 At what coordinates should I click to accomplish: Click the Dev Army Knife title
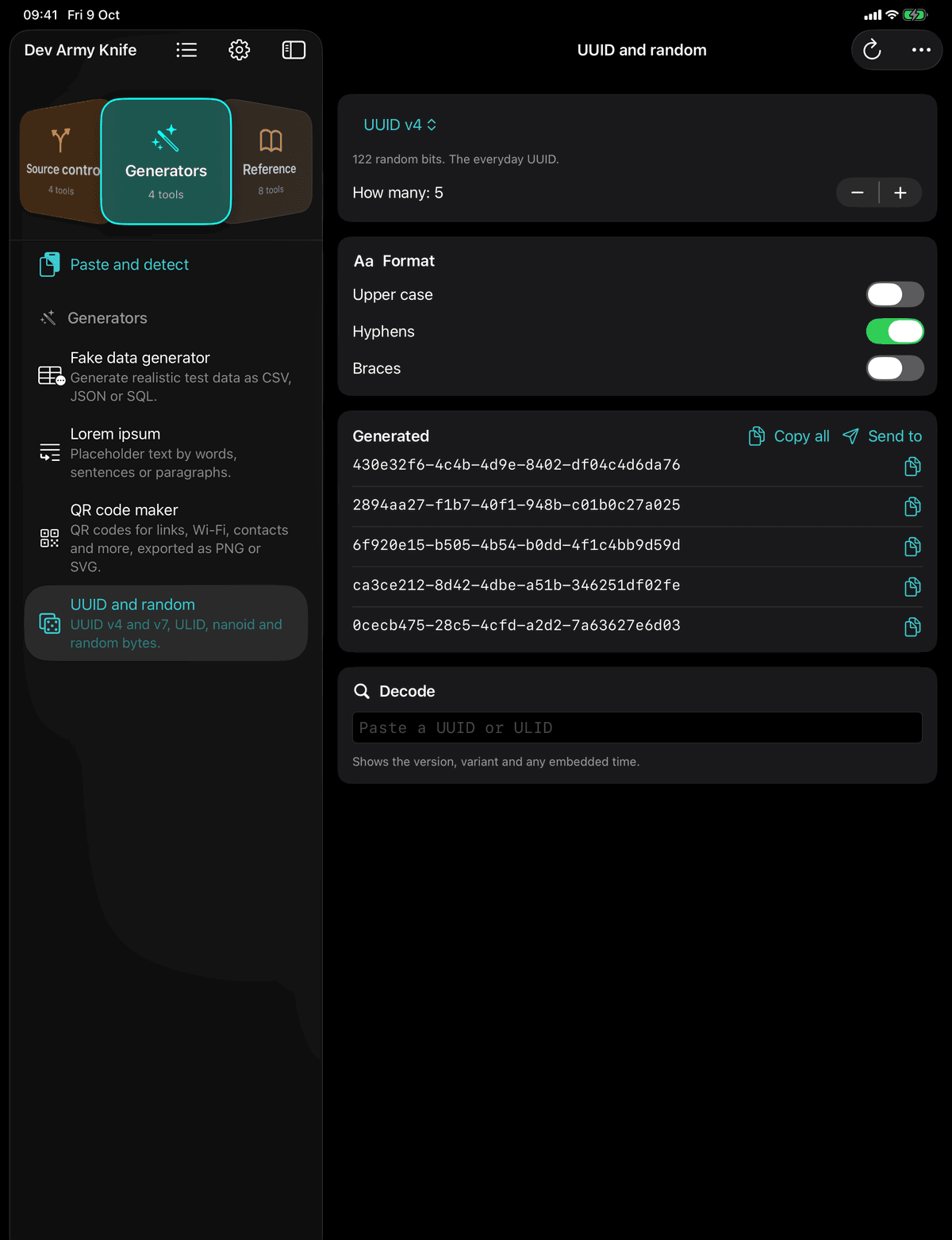pyautogui.click(x=80, y=50)
